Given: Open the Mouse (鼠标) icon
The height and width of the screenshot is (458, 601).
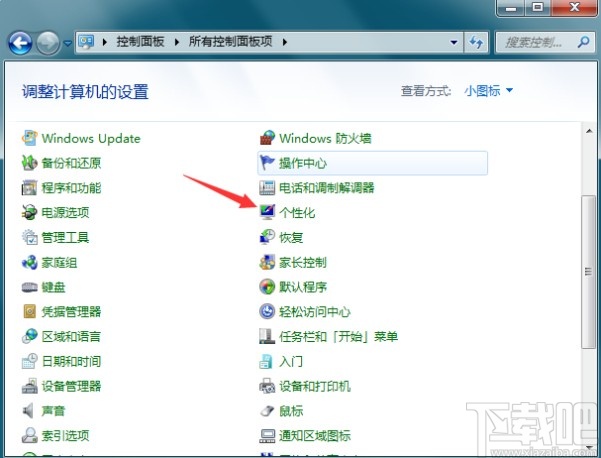Looking at the screenshot, I should click(267, 411).
